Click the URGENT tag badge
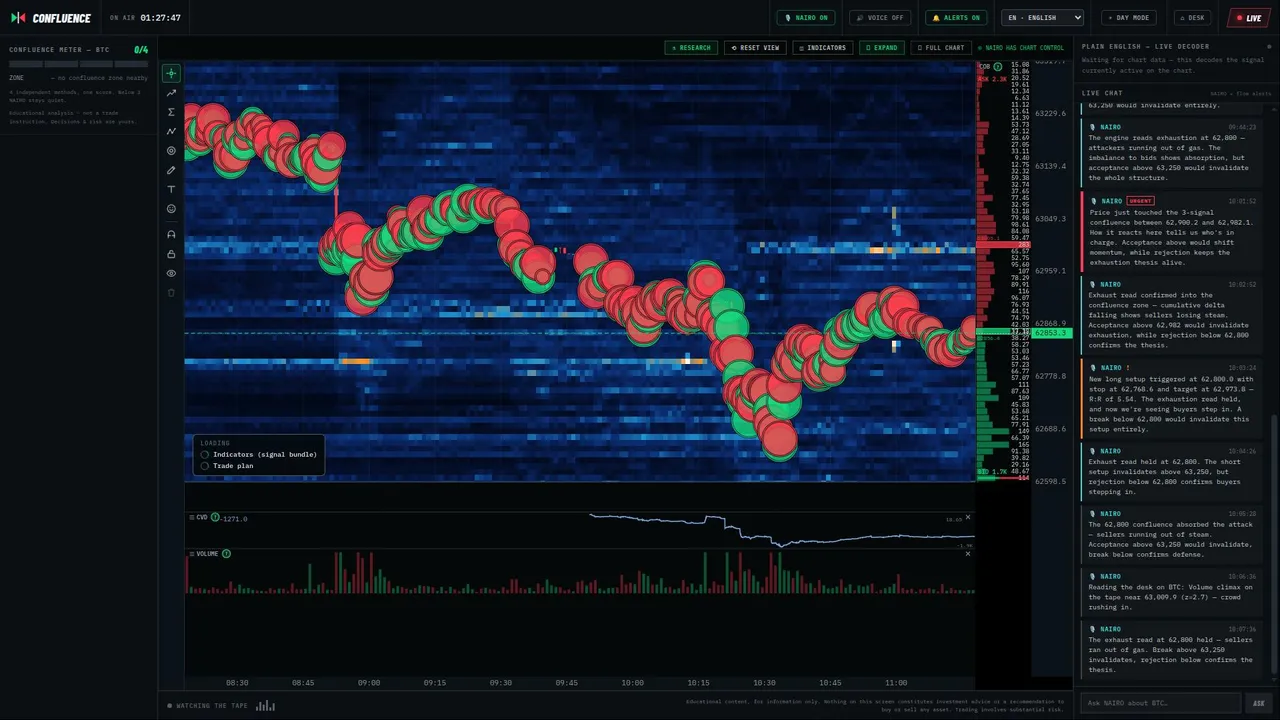1280x720 pixels. [1140, 201]
